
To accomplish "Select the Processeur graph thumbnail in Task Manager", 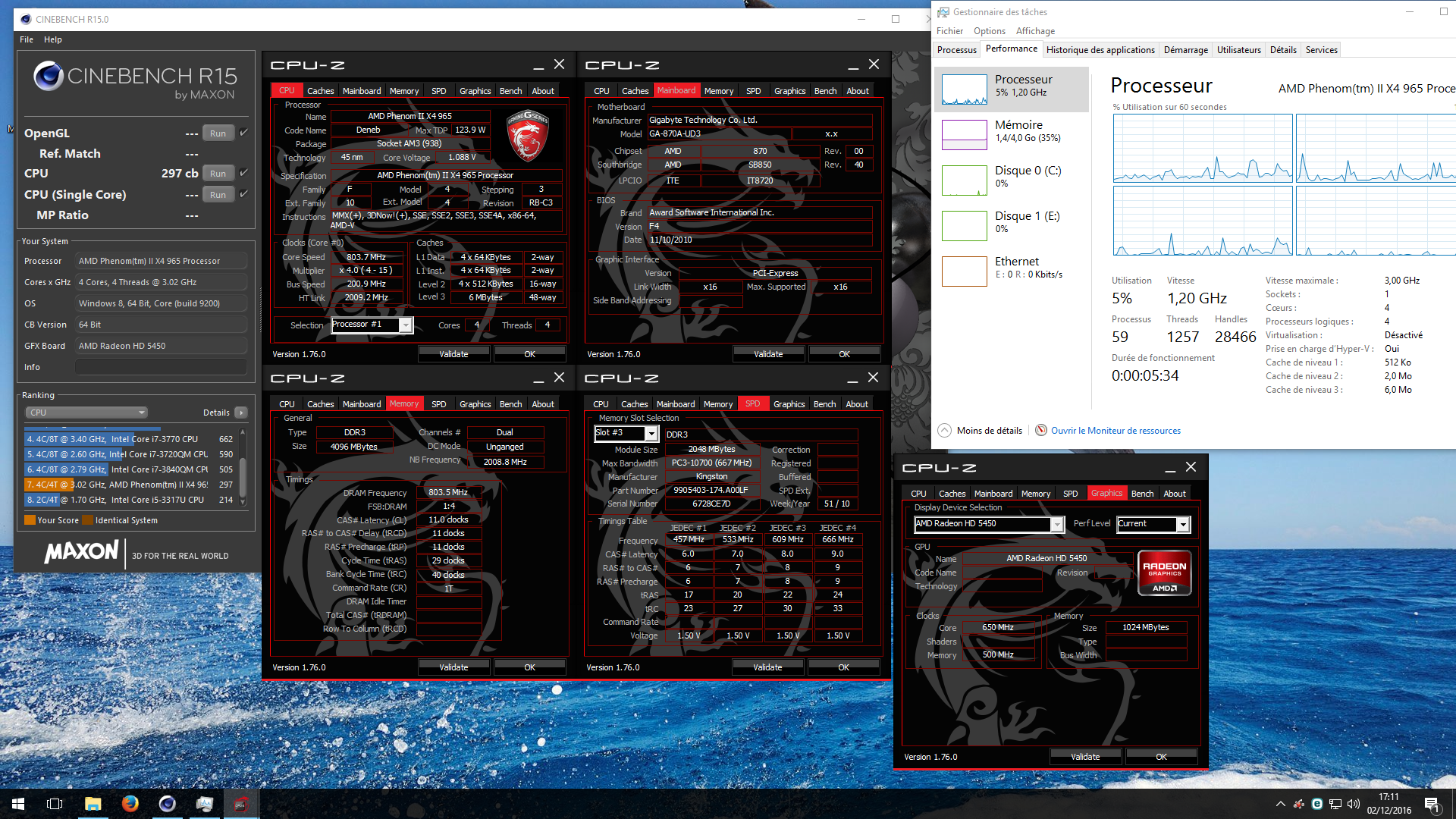I will tap(964, 89).
